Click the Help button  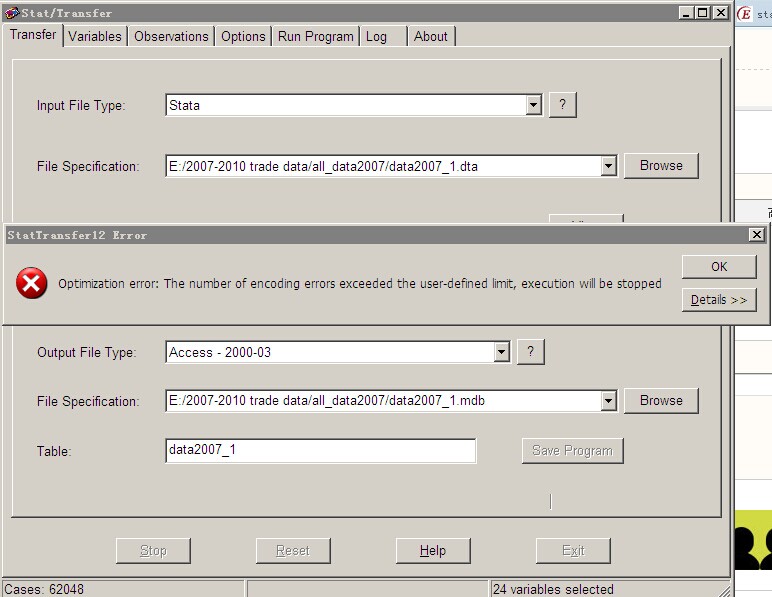pyautogui.click(x=433, y=551)
